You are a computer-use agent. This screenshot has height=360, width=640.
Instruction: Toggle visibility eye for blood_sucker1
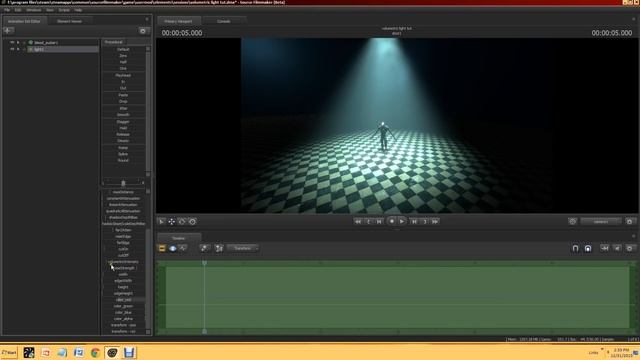pos(12,42)
